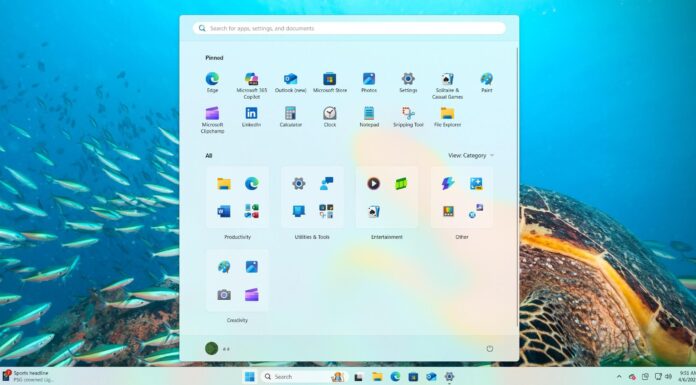Viewport: 696px width, 385px height.
Task: Open the volume control in system tray
Action: pyautogui.click(x=668, y=377)
